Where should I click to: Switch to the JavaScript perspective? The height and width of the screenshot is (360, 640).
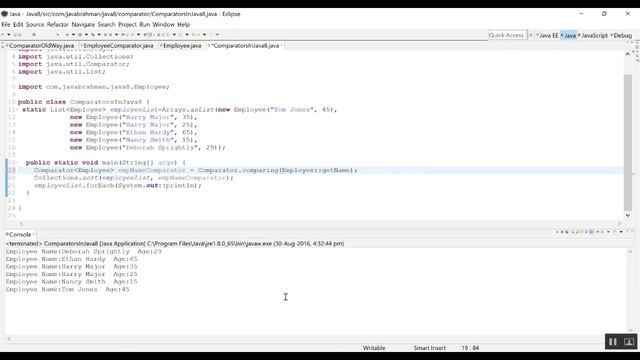tap(593, 36)
